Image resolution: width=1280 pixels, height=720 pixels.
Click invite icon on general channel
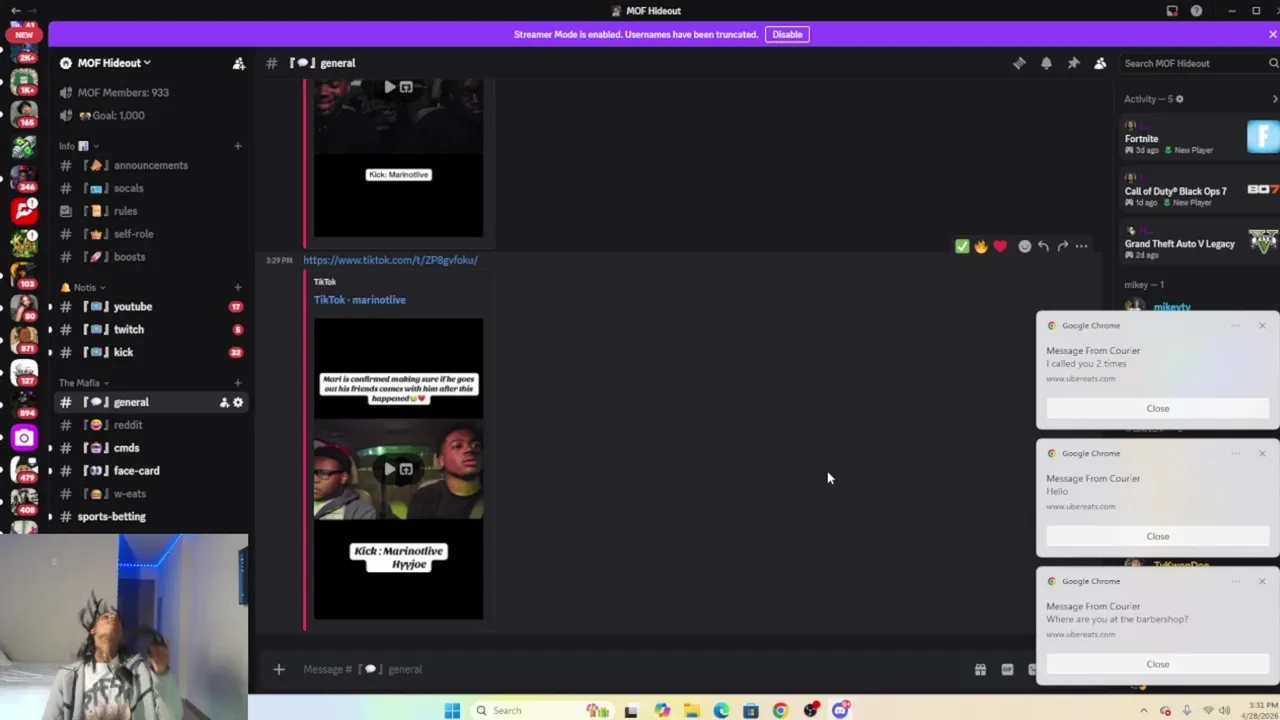coord(224,402)
